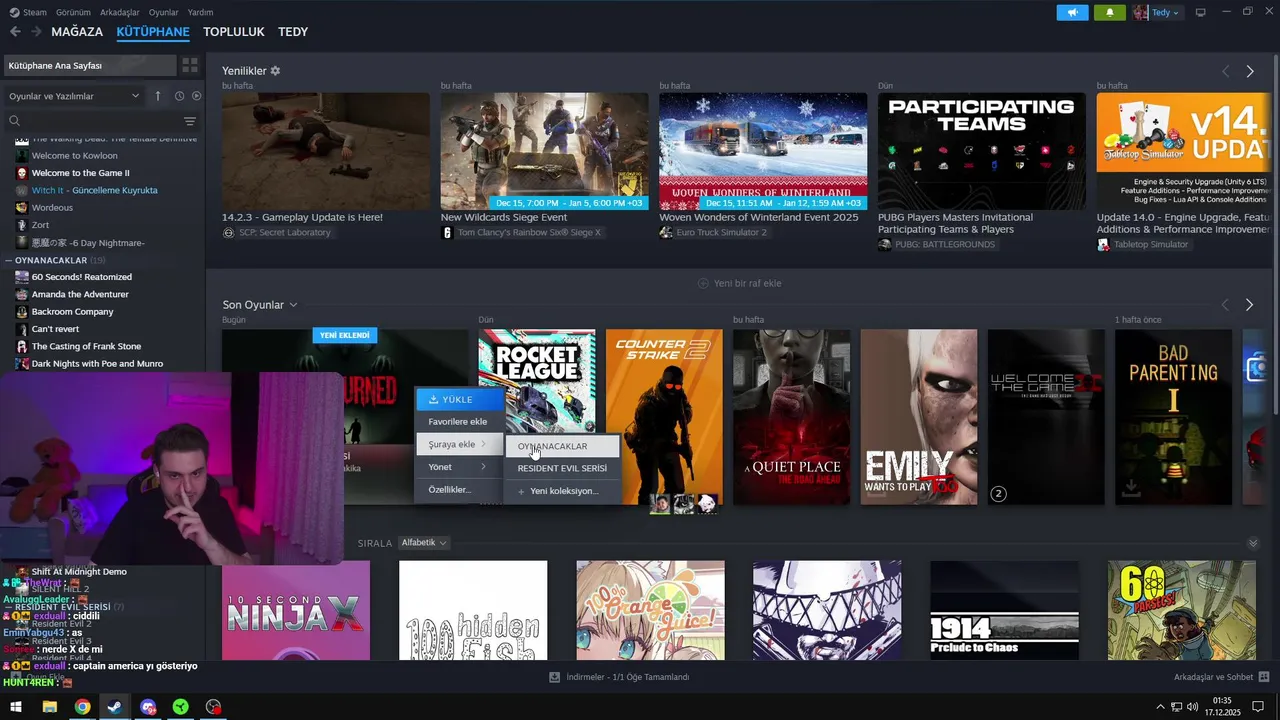Select Welcome to Kowloon in game list
The height and width of the screenshot is (720, 1280).
[x=74, y=156]
